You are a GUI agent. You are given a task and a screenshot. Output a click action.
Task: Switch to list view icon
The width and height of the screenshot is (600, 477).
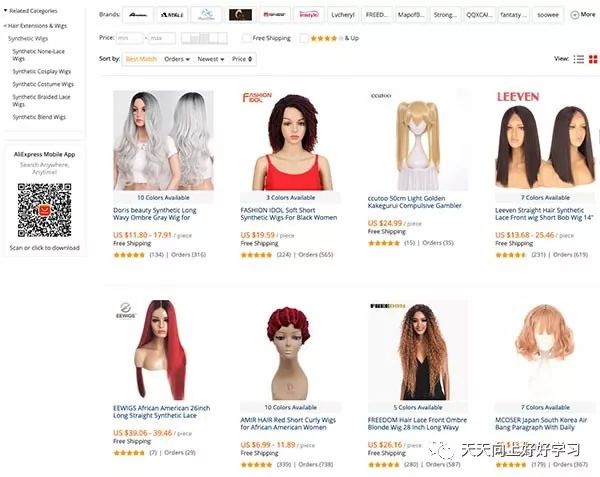tap(579, 59)
